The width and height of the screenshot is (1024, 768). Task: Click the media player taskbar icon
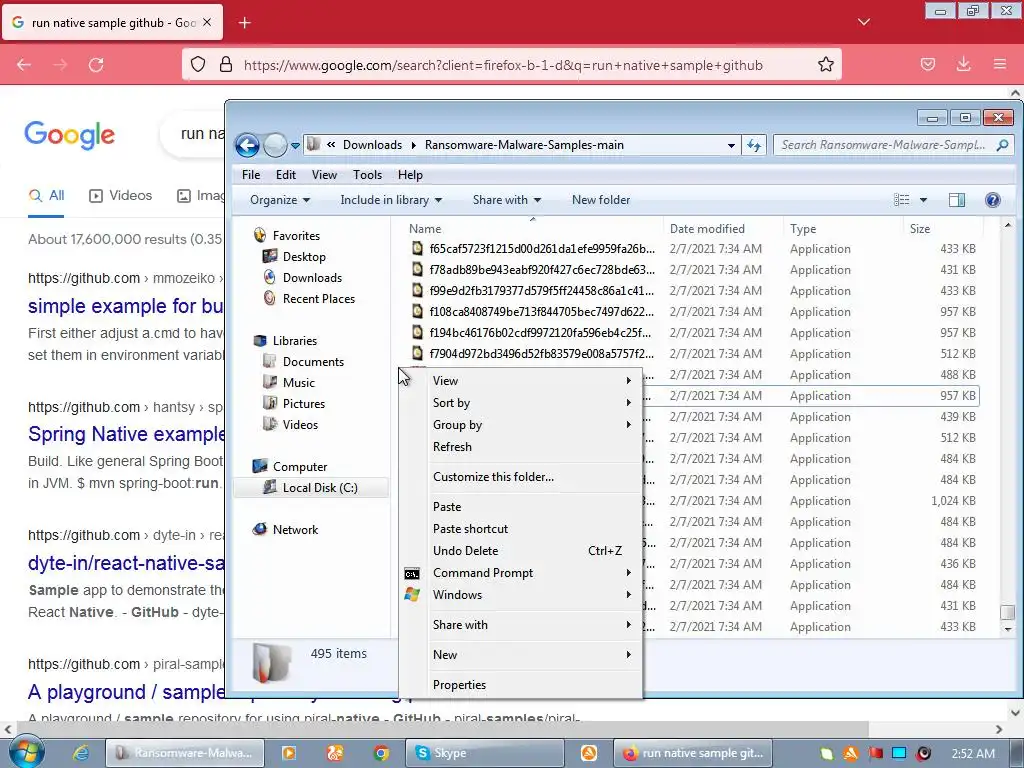[288, 753]
